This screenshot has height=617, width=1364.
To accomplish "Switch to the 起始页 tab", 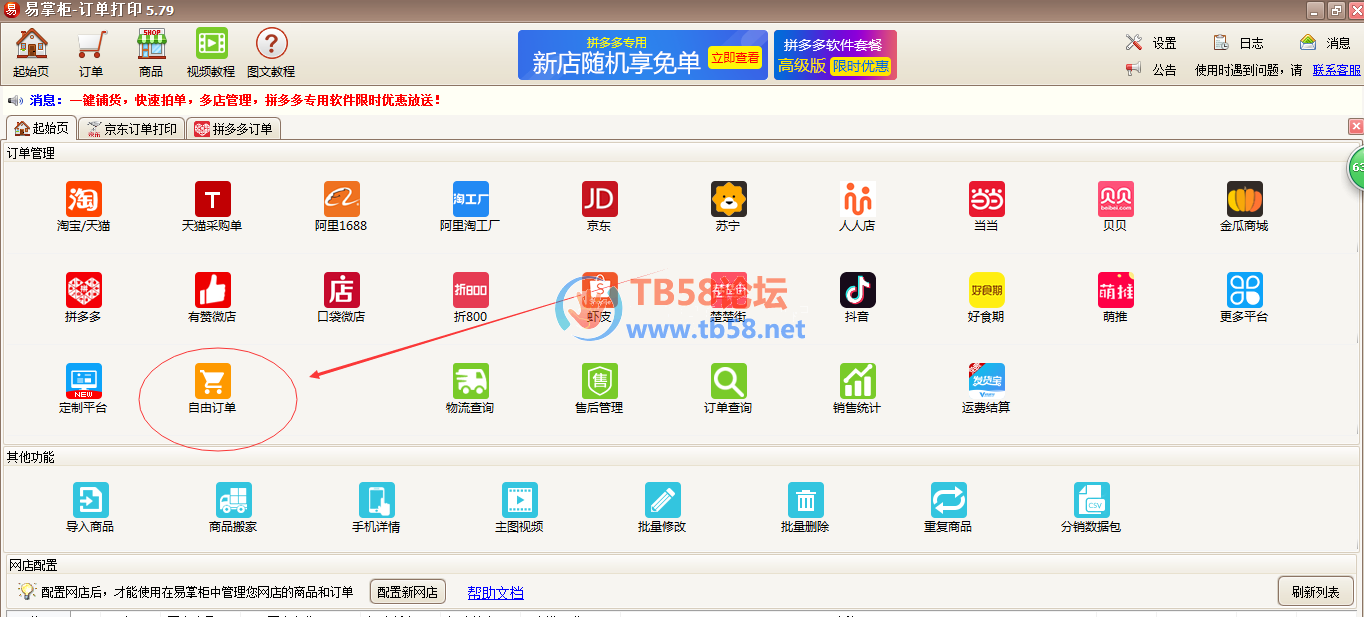I will [41, 128].
